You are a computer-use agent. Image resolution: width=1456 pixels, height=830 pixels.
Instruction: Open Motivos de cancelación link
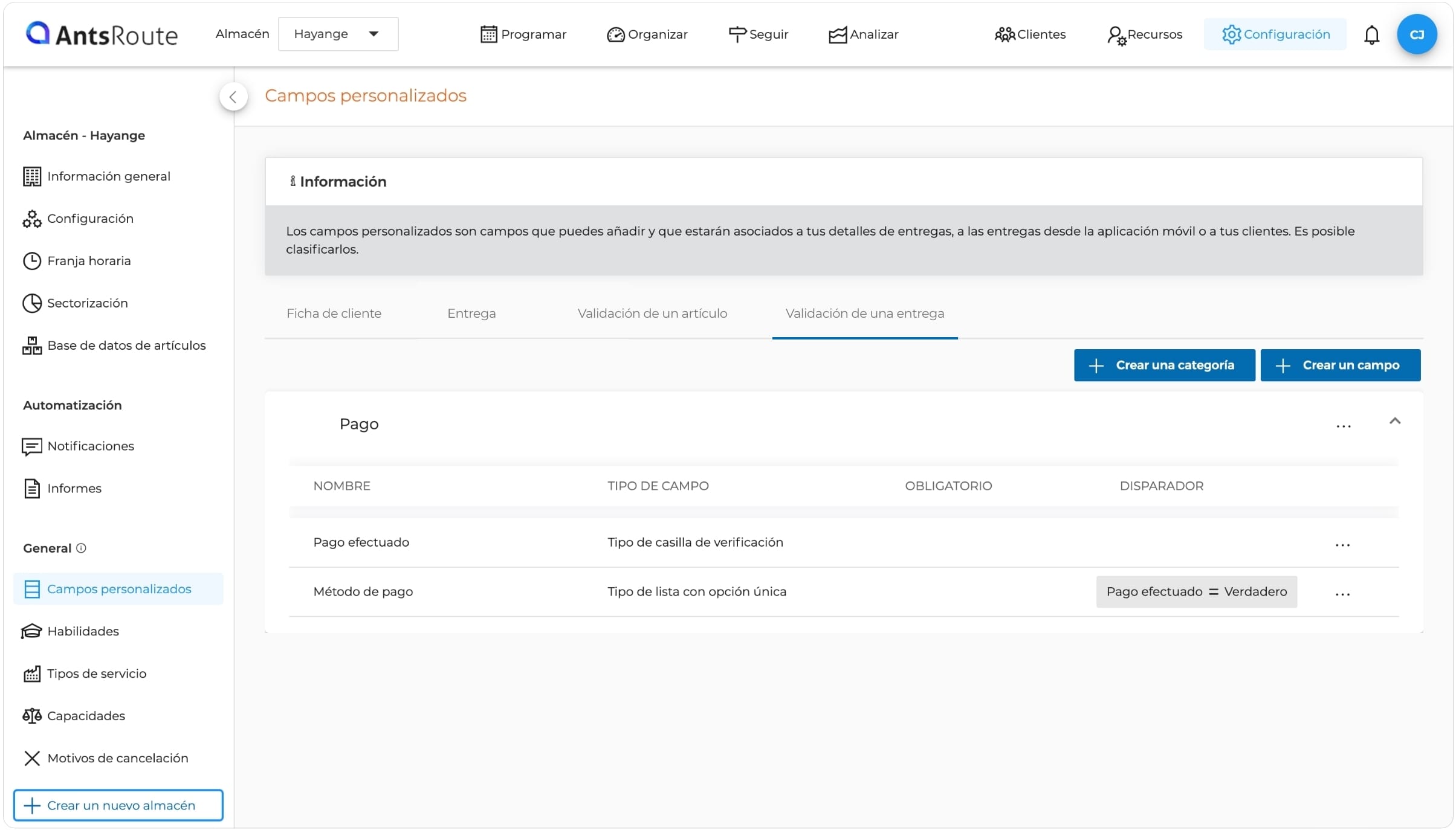click(118, 758)
